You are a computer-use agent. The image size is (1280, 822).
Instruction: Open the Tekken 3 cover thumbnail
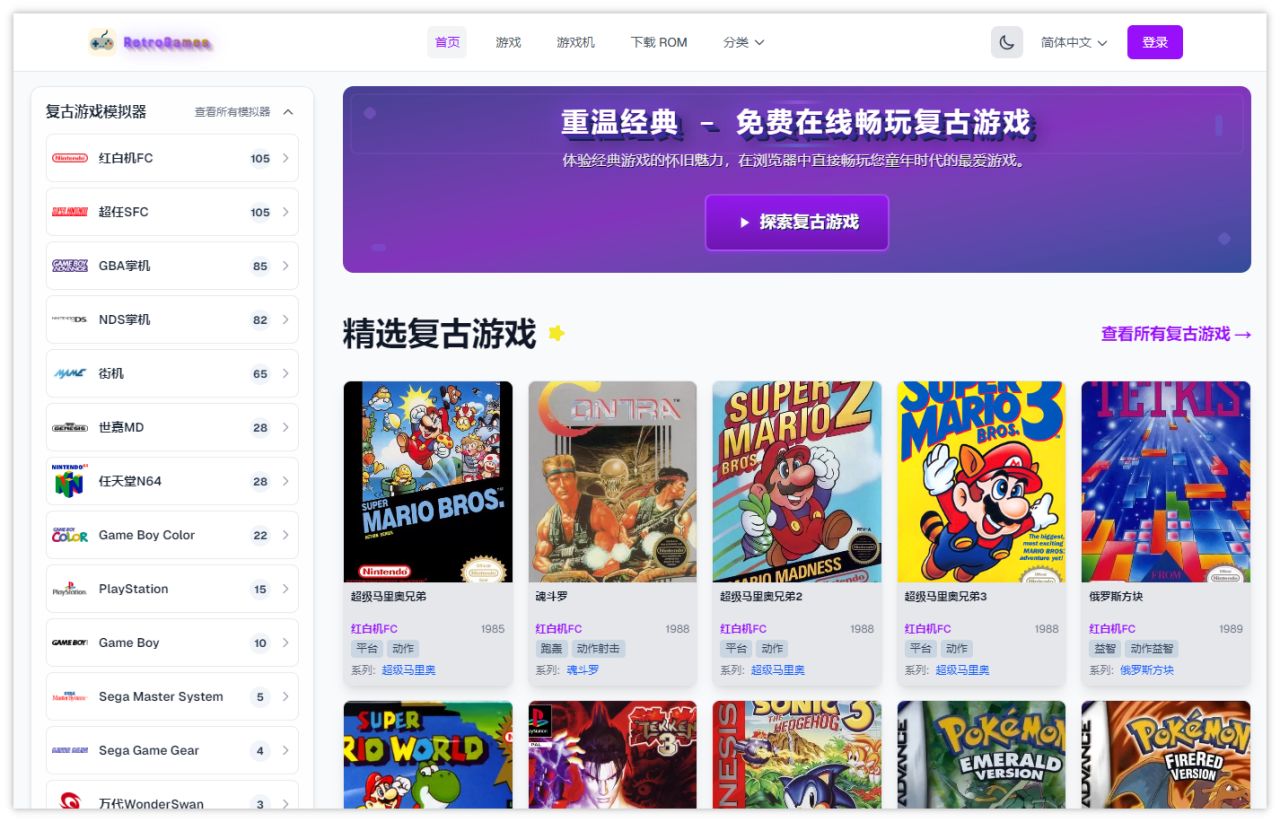613,754
